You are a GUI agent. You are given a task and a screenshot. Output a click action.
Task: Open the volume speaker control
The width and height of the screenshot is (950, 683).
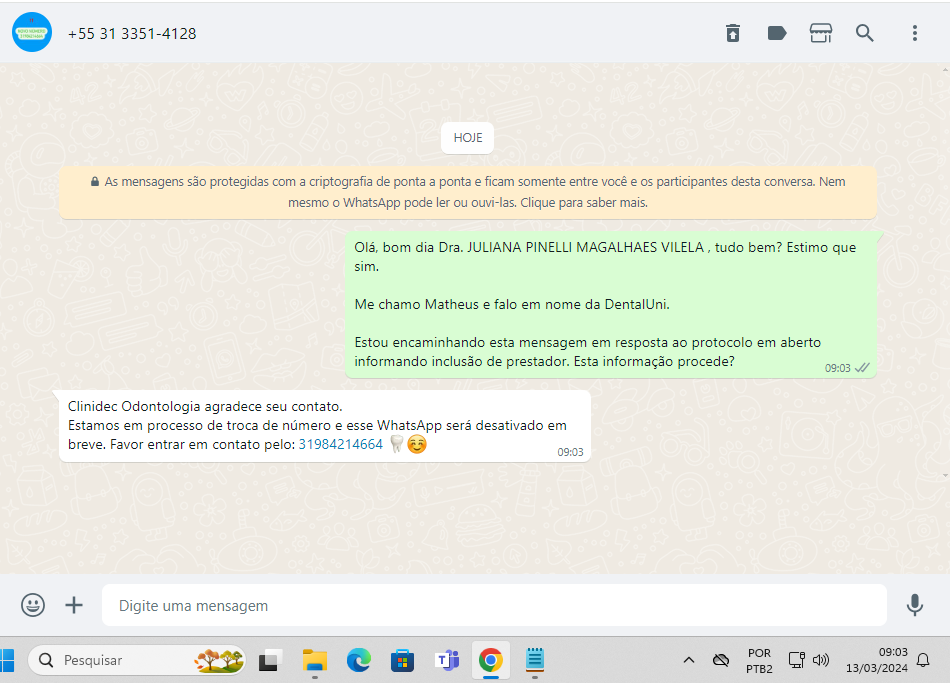click(x=821, y=660)
